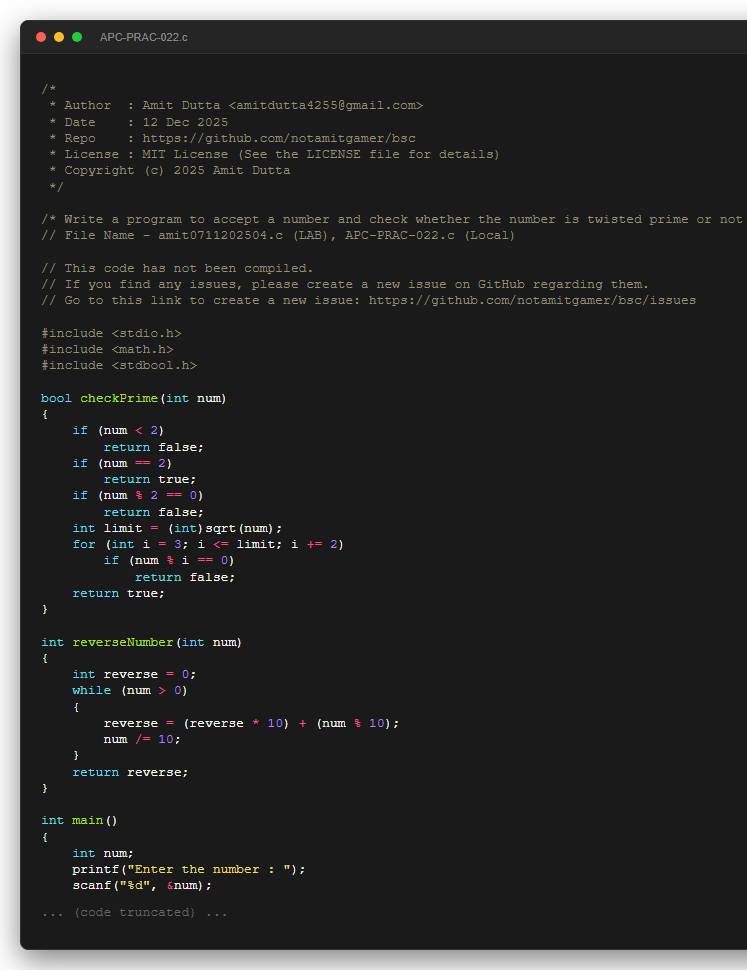Click the 'int limit = (int)sqrt(num);' line
Screen dimensions: 747x970
[x=177, y=528]
